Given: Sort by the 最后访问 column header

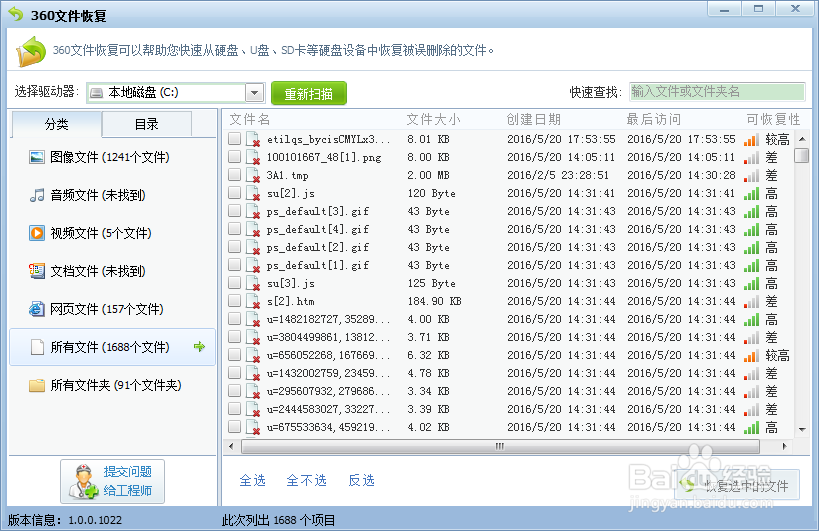Looking at the screenshot, I should 653,120.
